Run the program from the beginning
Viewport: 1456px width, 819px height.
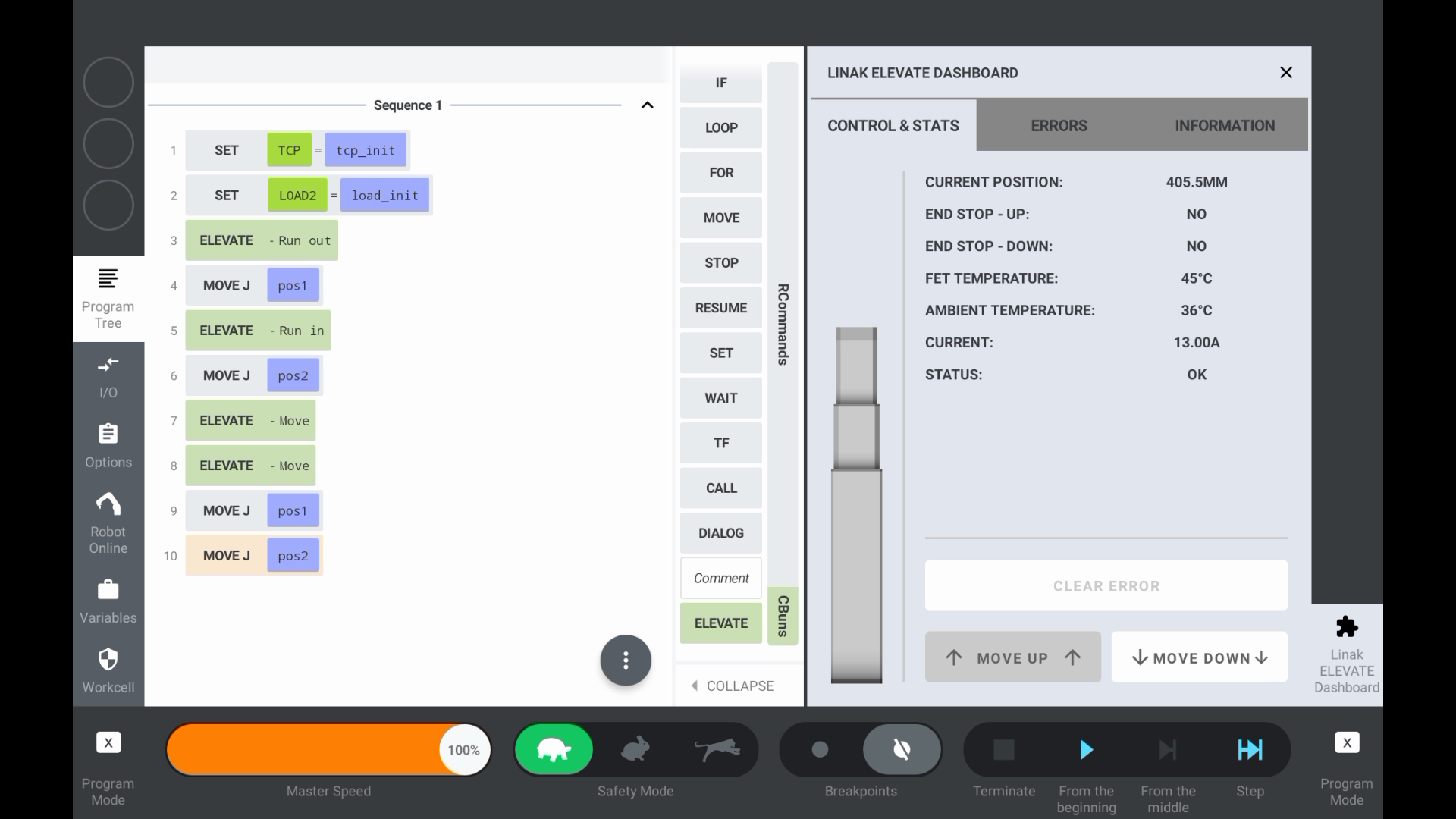pos(1086,750)
